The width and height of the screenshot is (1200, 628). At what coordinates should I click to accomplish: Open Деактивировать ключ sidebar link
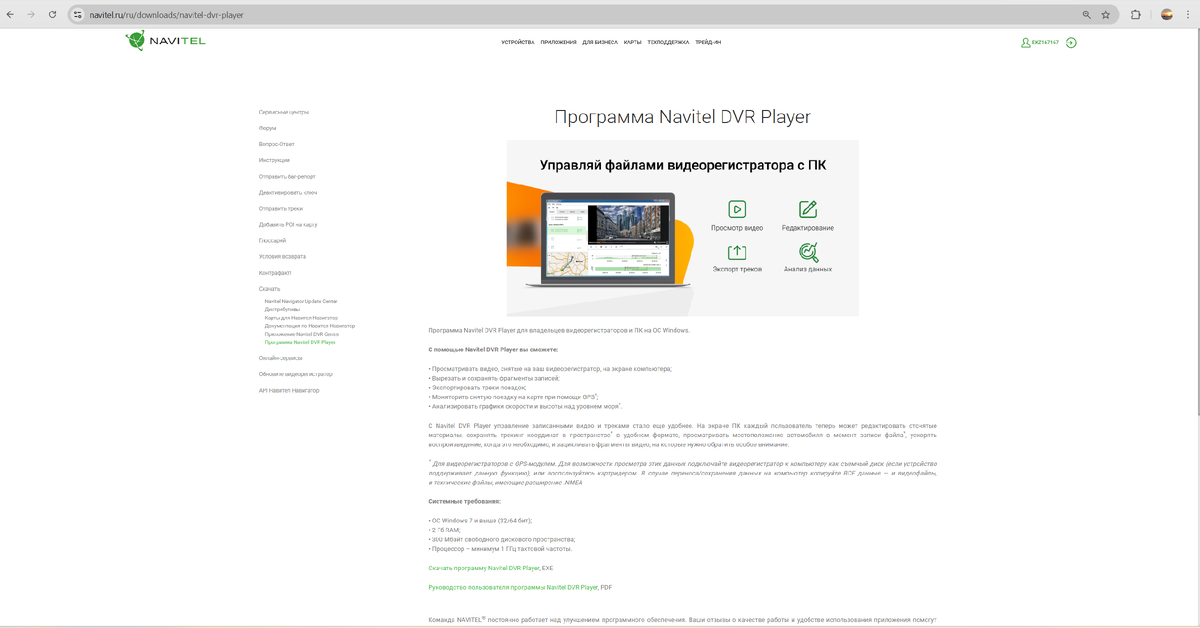click(288, 192)
